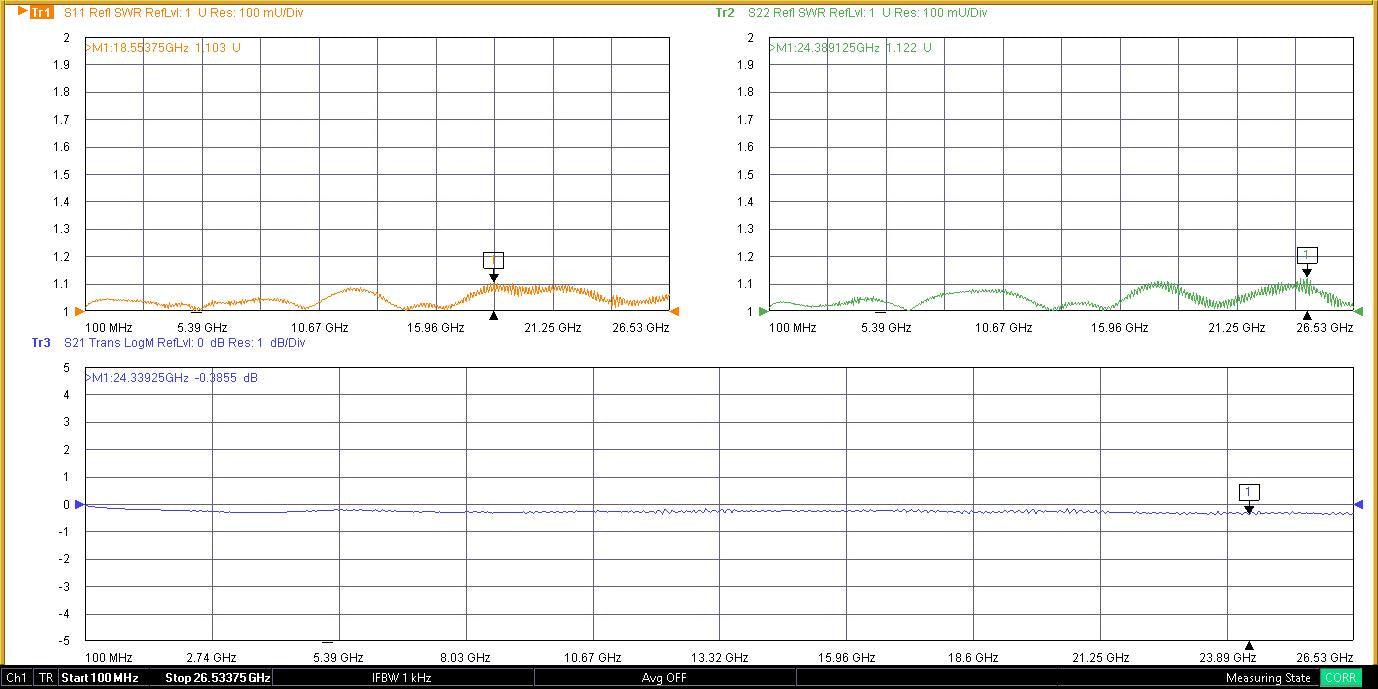Select the Tr2 trace label
Screen dimensions: 1378x689
[725, 13]
